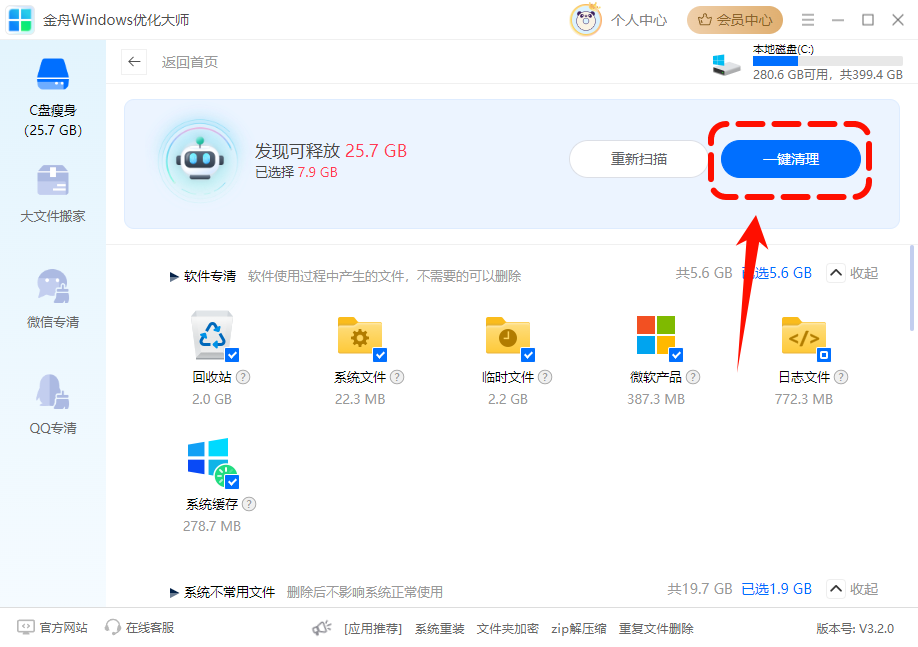Toggle the 日志文件 checkbox

click(824, 355)
